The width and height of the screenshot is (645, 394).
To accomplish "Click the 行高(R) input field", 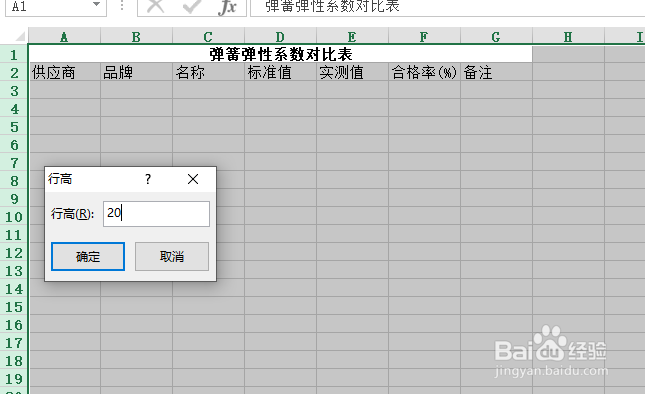I will [156, 213].
